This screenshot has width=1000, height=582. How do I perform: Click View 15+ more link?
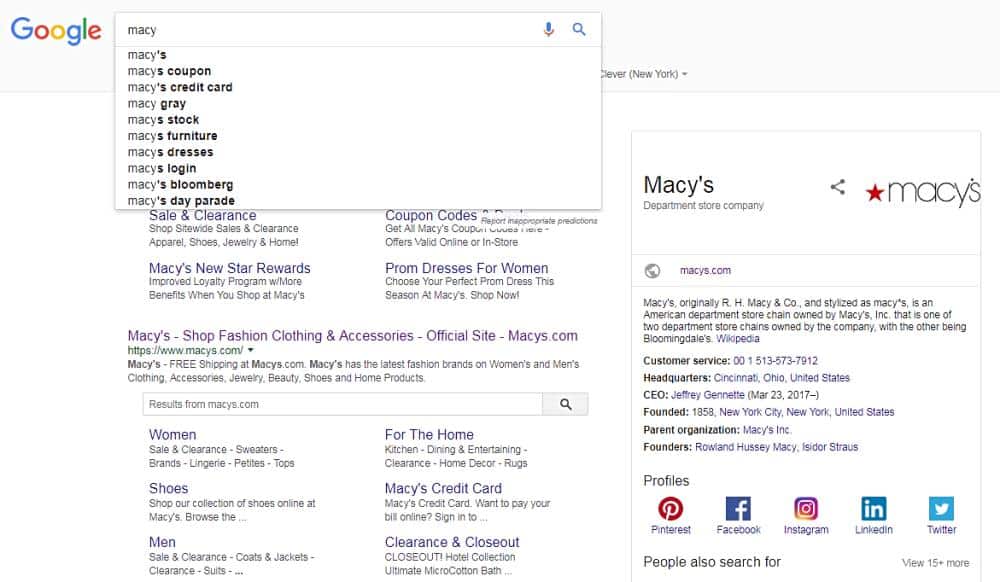(x=936, y=563)
